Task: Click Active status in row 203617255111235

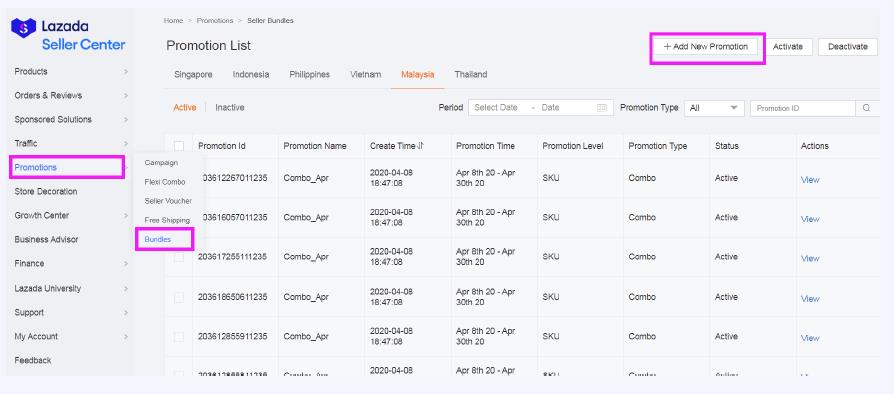Action: [726, 257]
